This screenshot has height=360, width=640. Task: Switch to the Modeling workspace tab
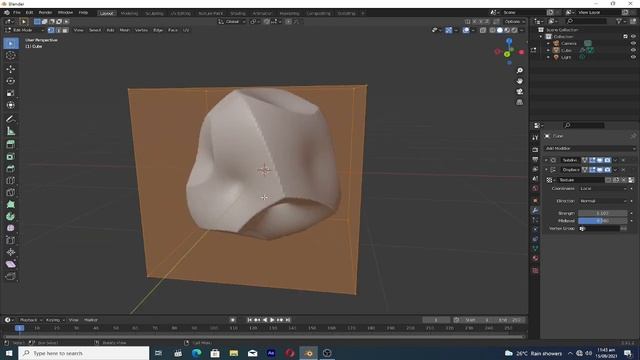(x=129, y=13)
